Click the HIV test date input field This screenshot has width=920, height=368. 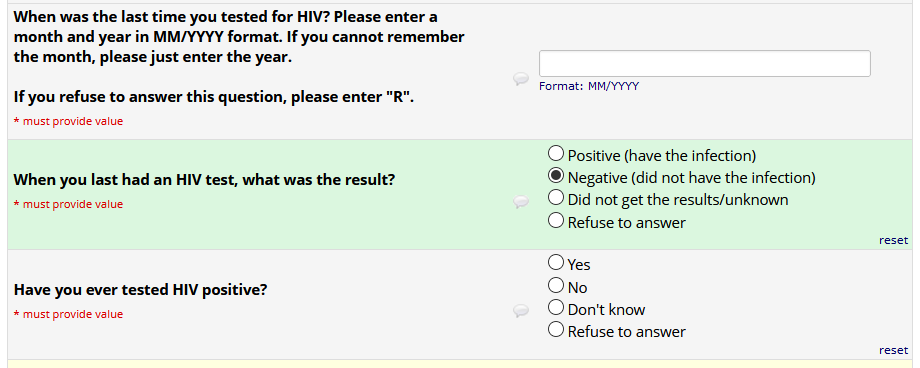pos(705,63)
